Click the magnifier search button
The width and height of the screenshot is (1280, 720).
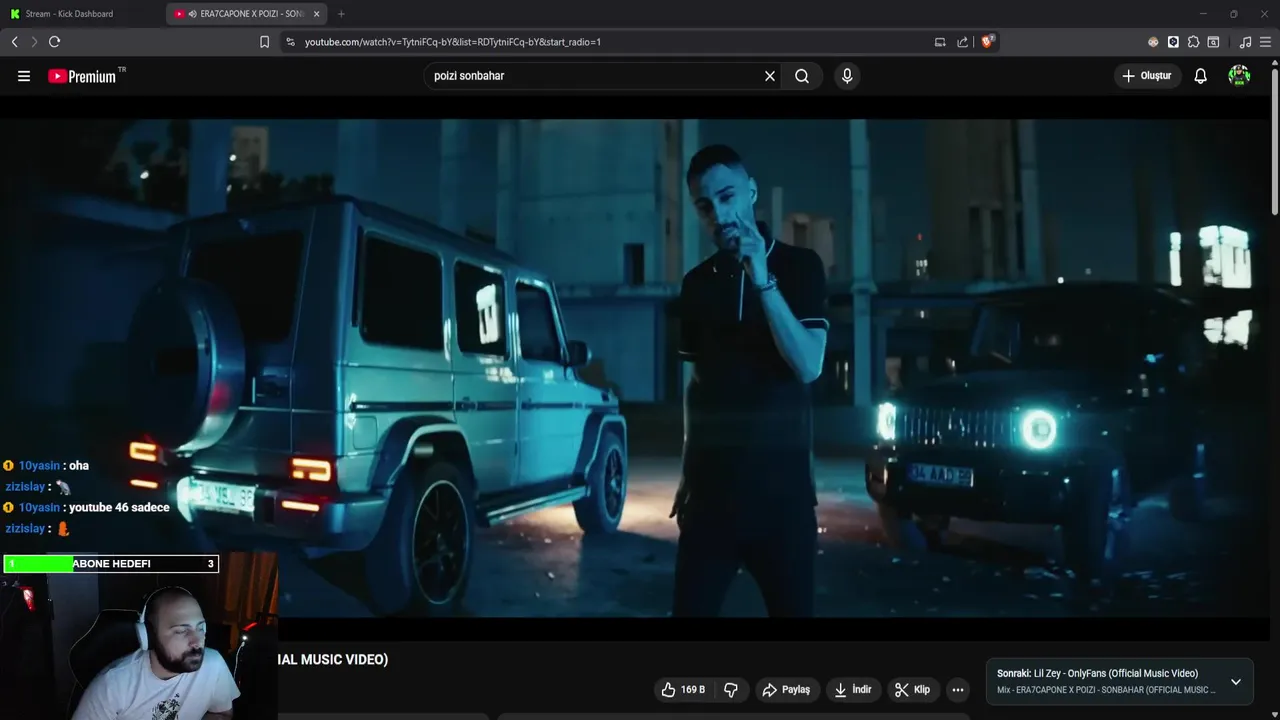[x=802, y=76]
